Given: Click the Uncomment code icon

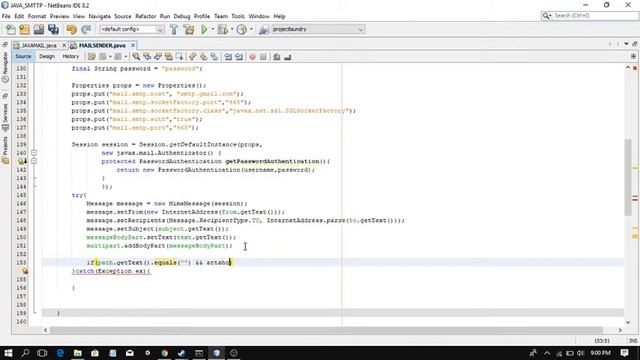Looking at the screenshot, I should 288,57.
